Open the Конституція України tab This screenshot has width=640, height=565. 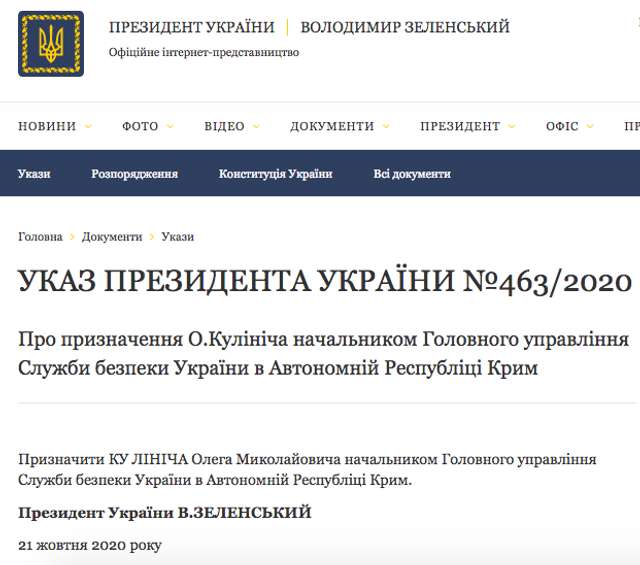(275, 174)
